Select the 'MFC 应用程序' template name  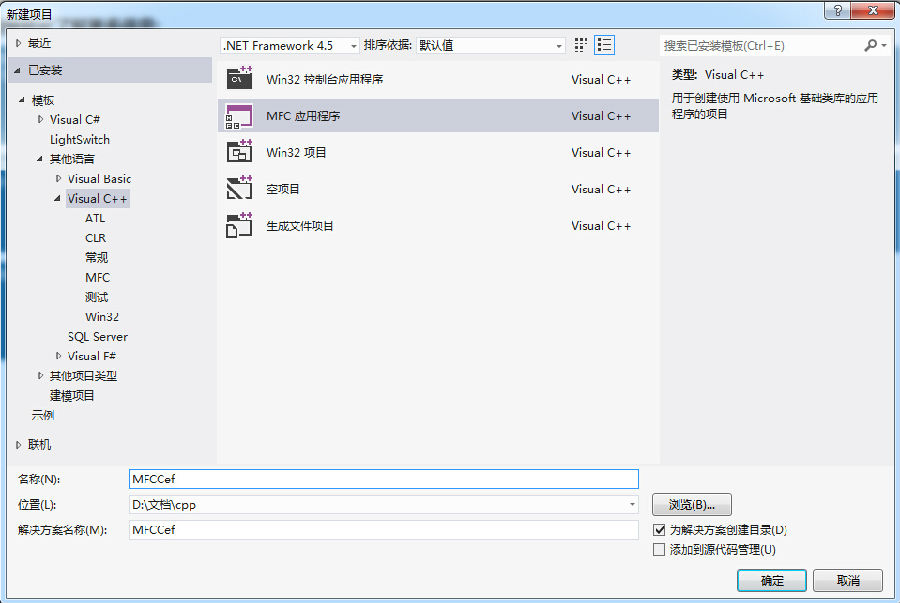[x=303, y=116]
